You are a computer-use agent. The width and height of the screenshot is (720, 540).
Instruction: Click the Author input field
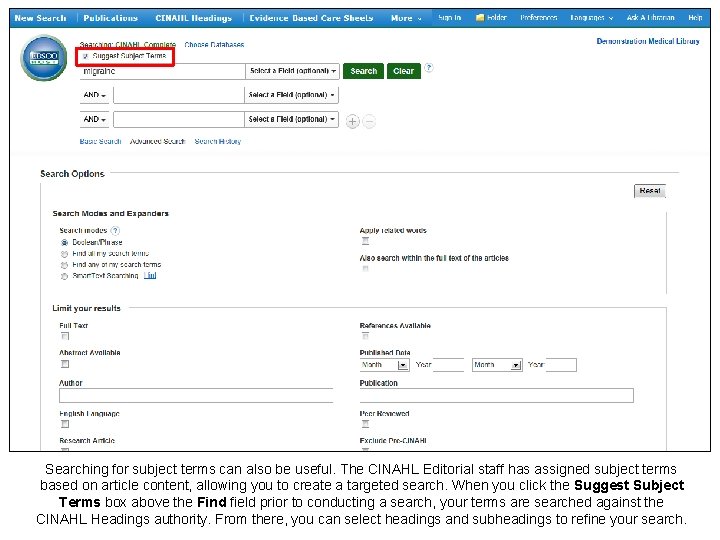coord(196,396)
